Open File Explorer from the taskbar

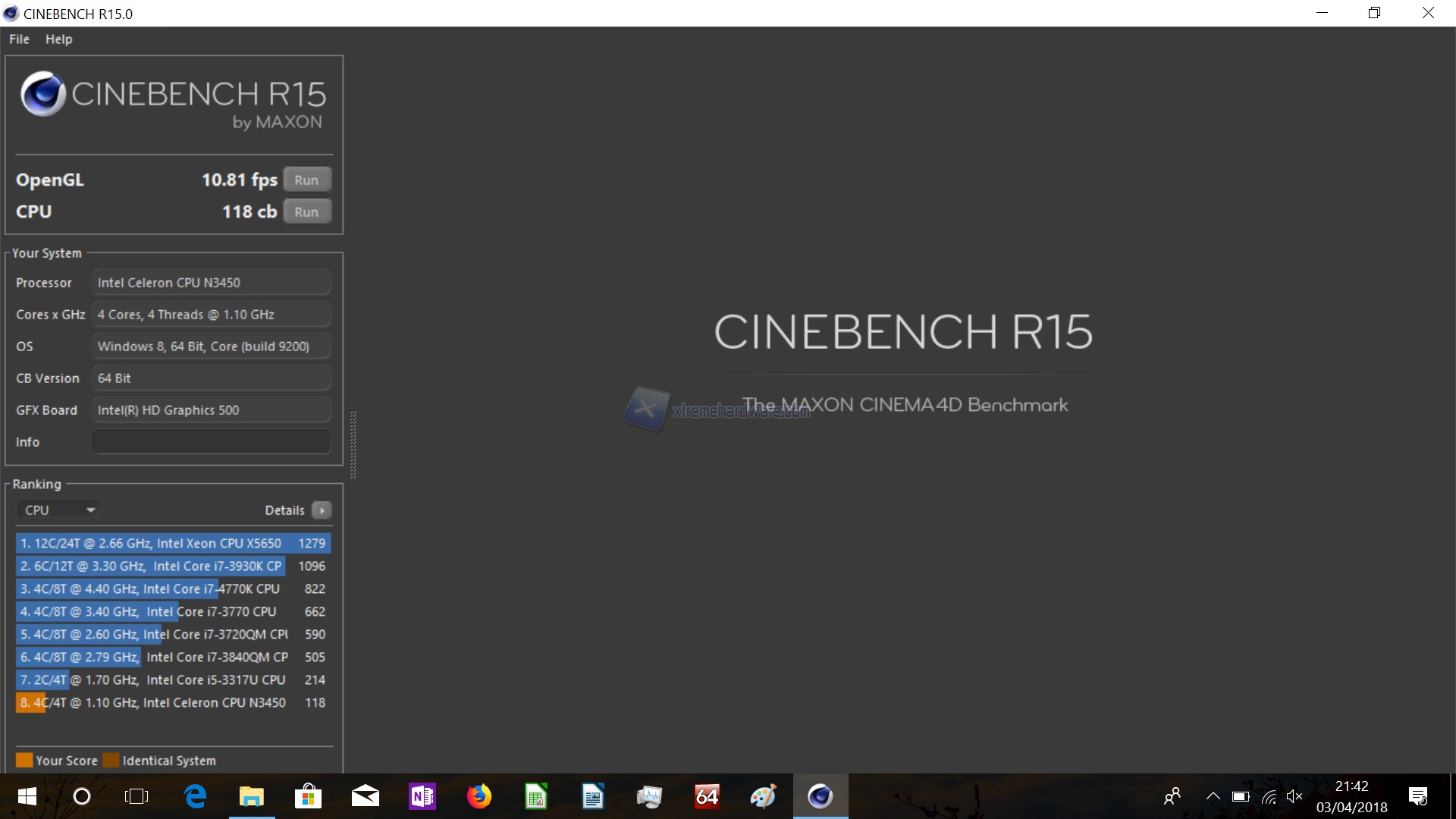pos(252,796)
